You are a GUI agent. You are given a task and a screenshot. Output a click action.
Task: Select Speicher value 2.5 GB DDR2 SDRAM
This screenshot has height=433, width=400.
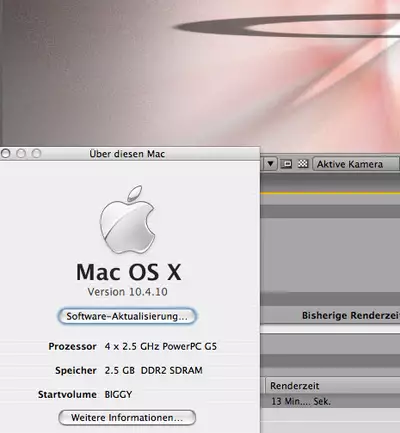(x=154, y=371)
